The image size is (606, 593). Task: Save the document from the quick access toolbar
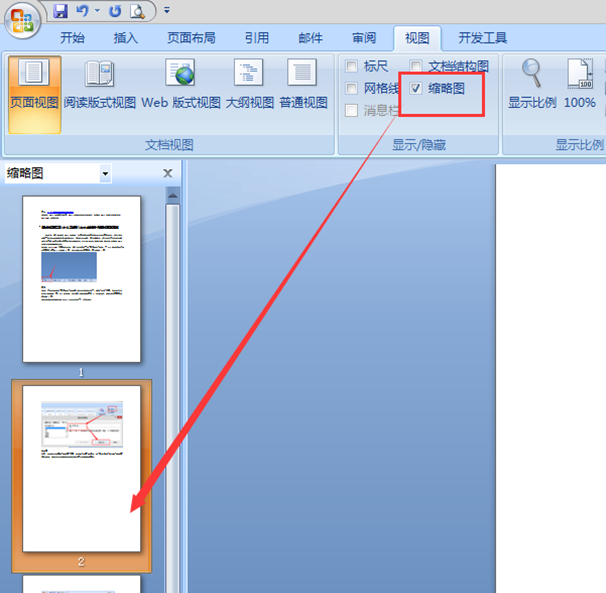click(60, 11)
